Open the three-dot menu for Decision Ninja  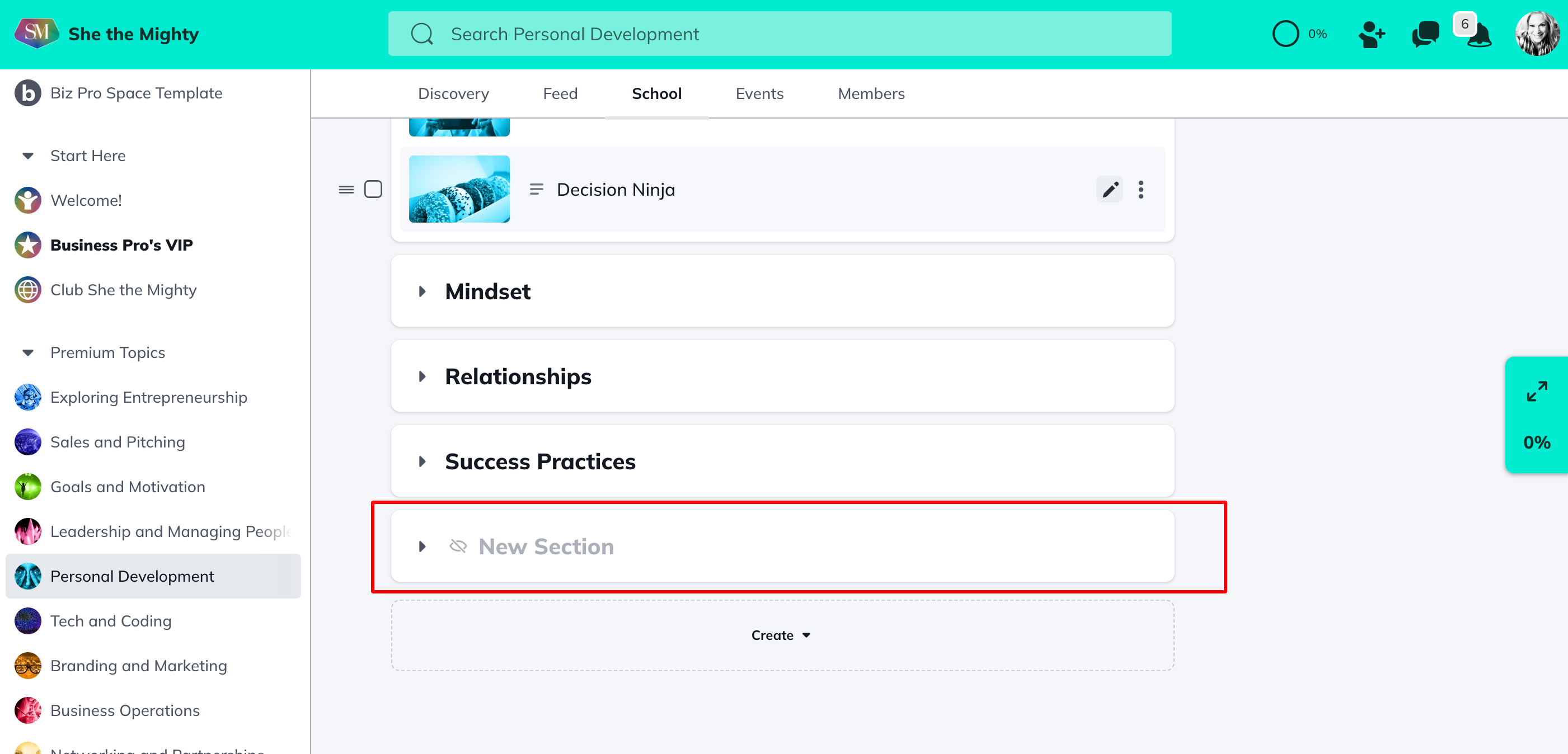1140,190
